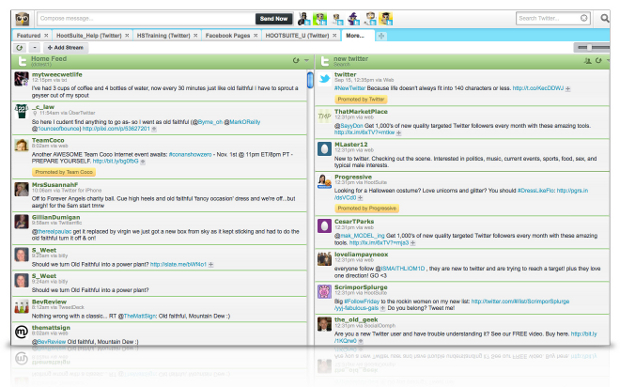Open HOOTSUITE_U (Twitter) tab

(x=297, y=36)
